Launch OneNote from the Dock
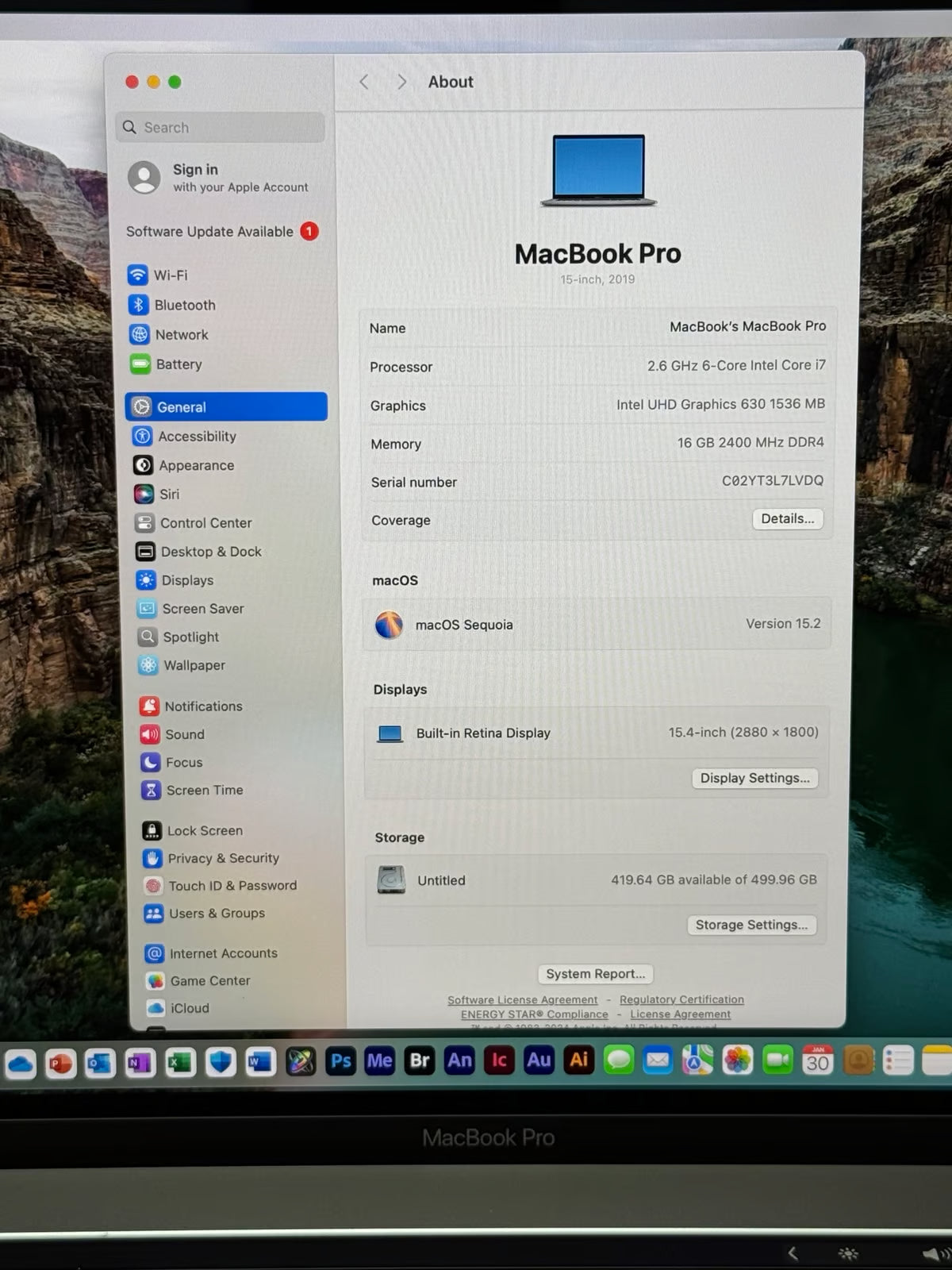The image size is (952, 1270). coord(140,1062)
